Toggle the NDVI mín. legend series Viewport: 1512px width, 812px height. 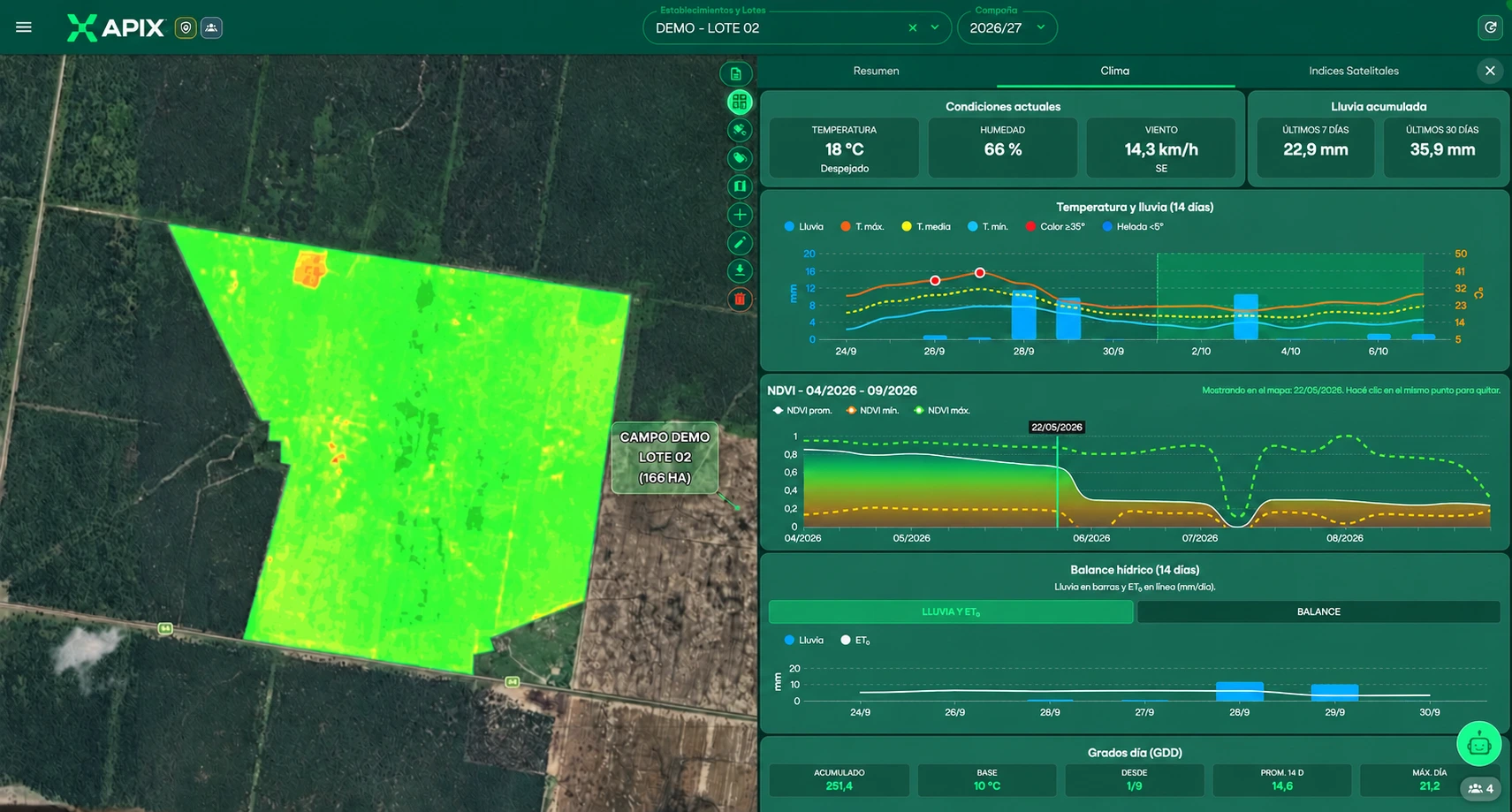coord(872,410)
